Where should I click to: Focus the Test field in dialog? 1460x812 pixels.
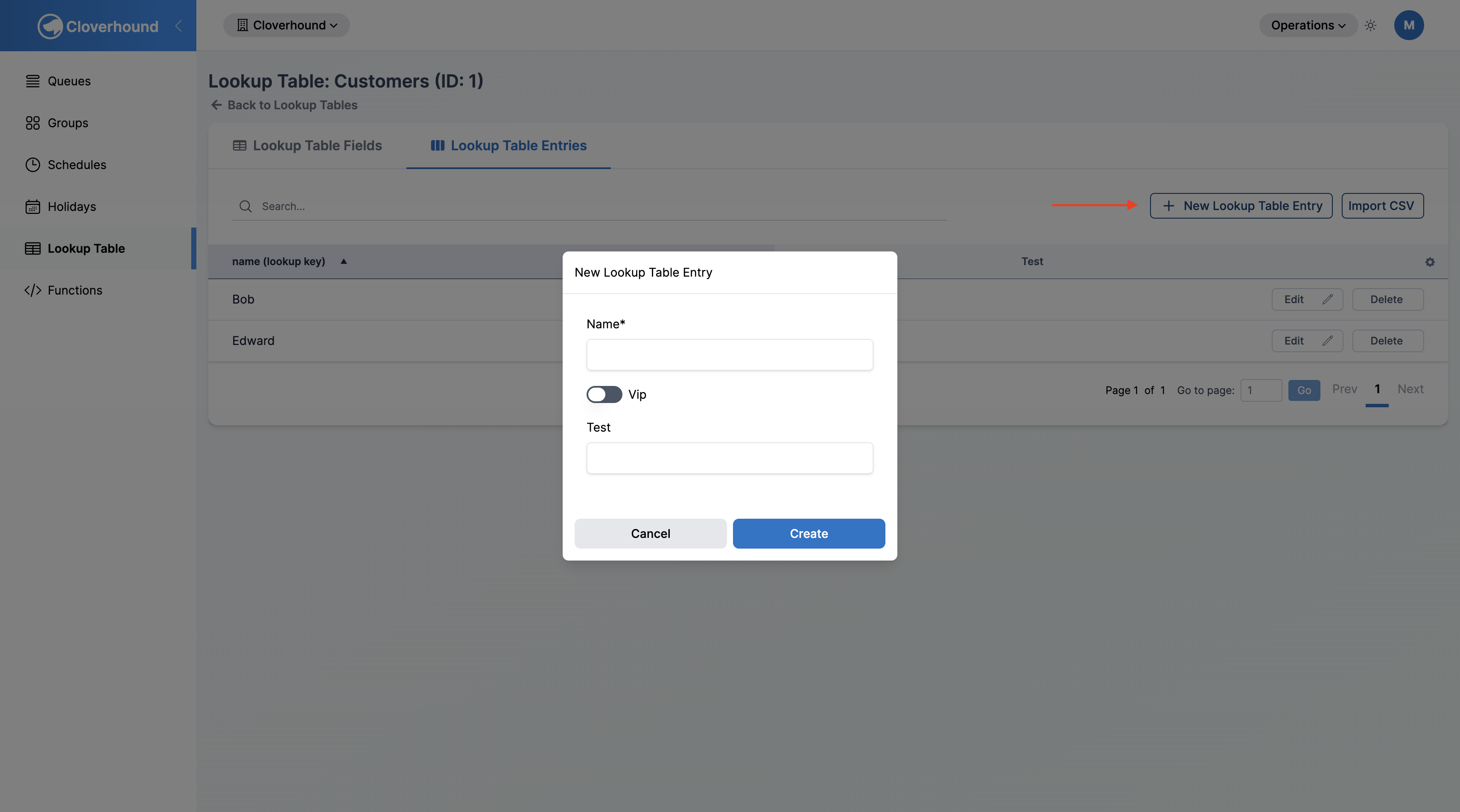pos(730,458)
